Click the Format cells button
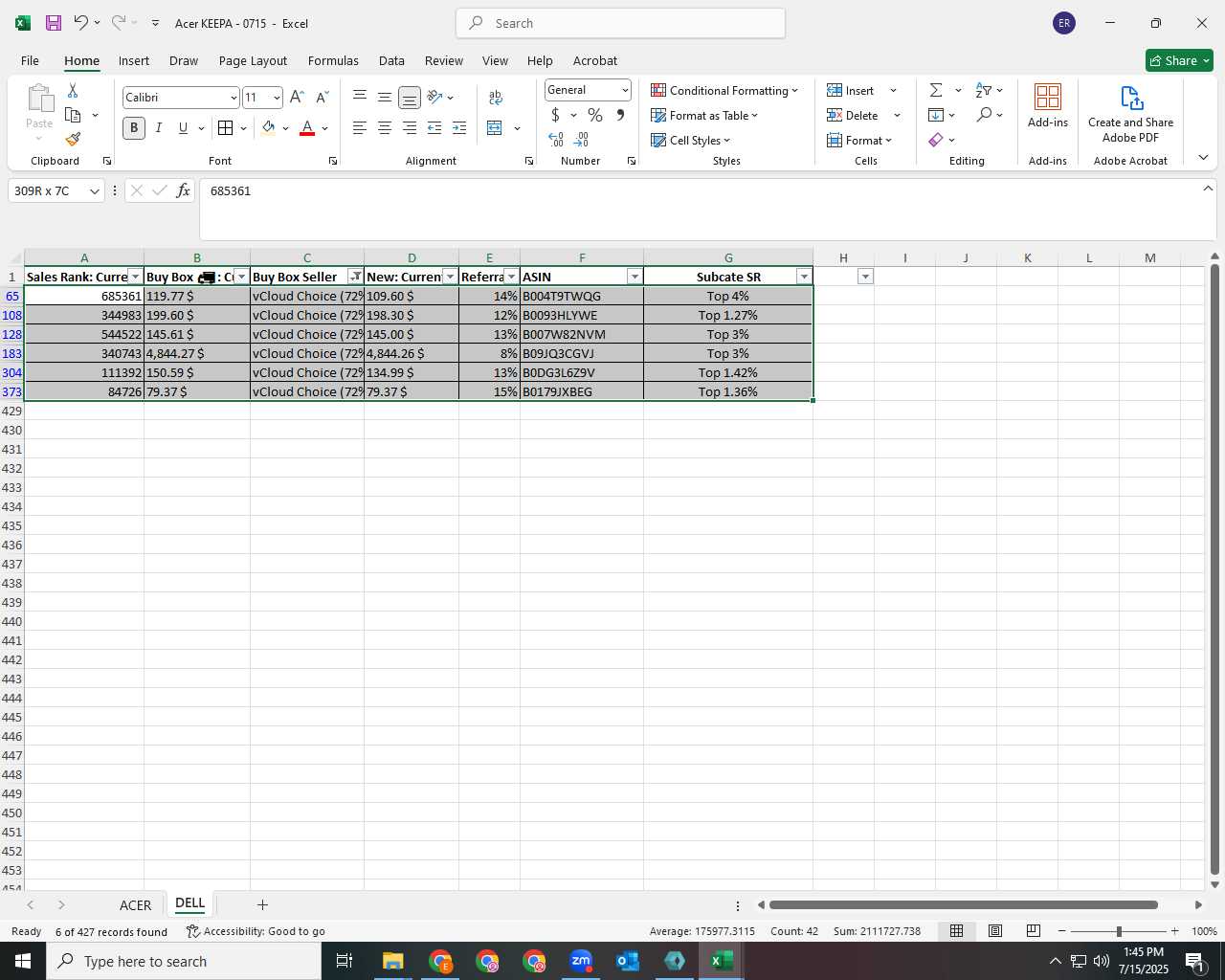Screen dimensions: 1225x980 pos(858,140)
